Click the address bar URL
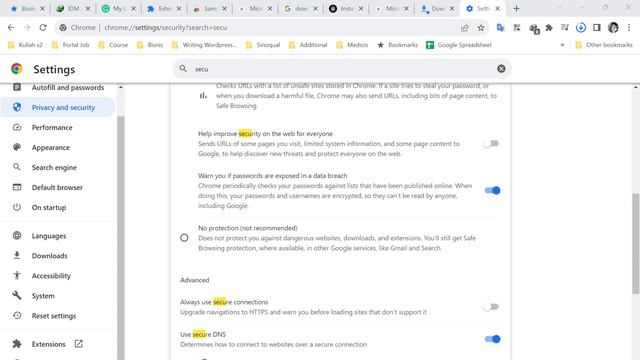Image resolution: width=640 pixels, height=360 pixels. coord(165,27)
